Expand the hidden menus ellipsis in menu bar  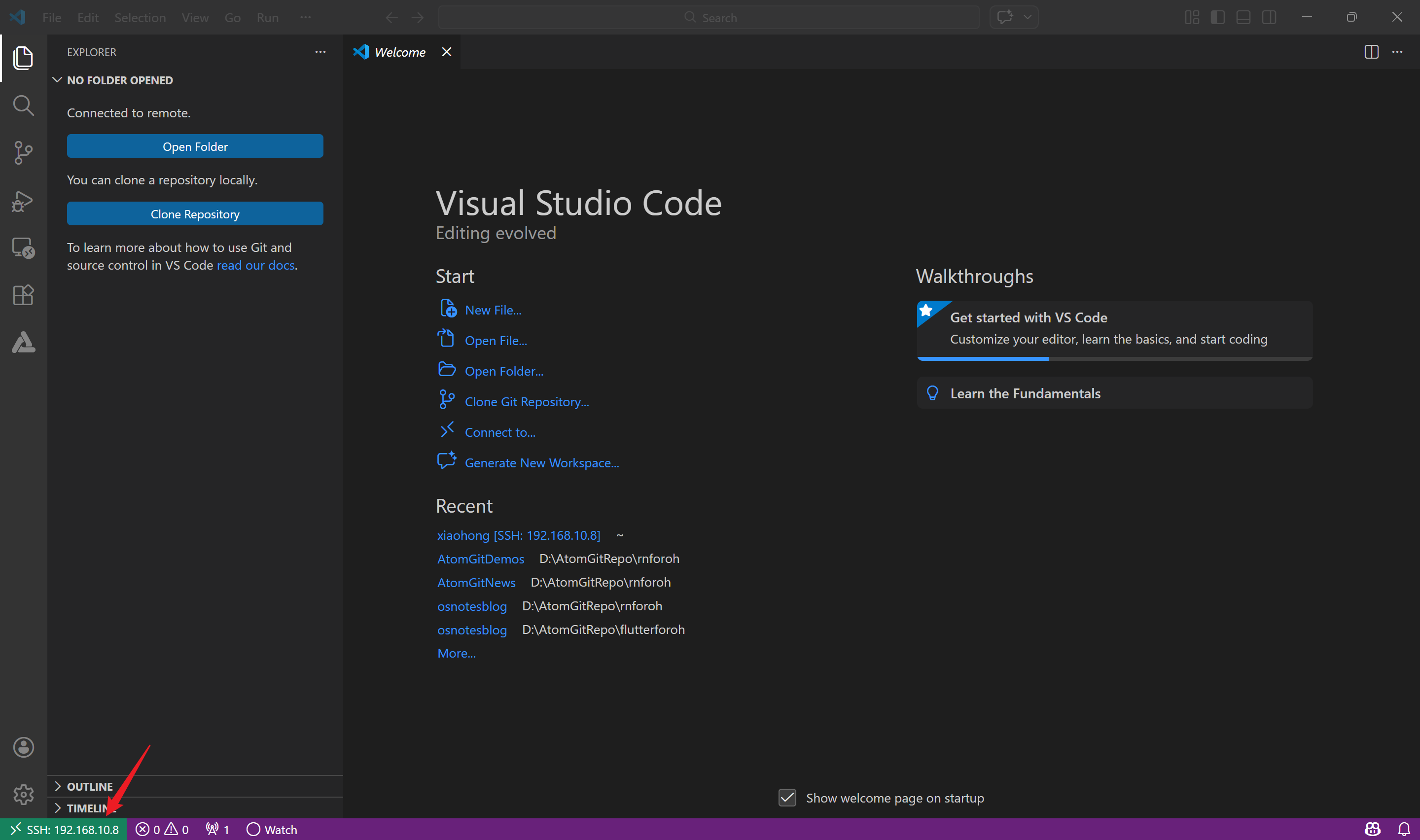tap(306, 18)
